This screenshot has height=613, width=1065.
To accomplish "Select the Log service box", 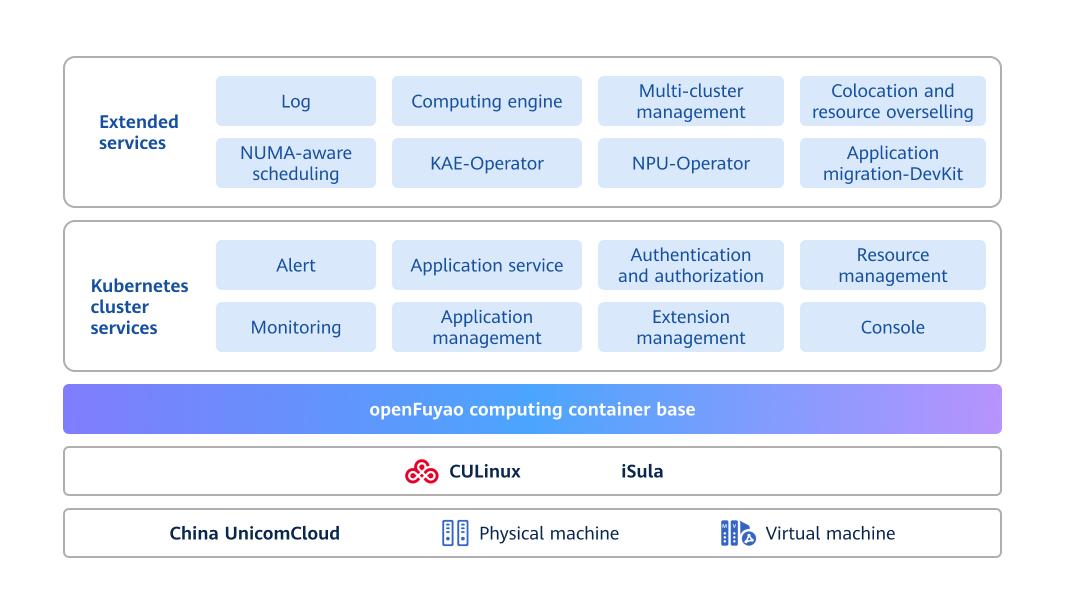I will [295, 101].
